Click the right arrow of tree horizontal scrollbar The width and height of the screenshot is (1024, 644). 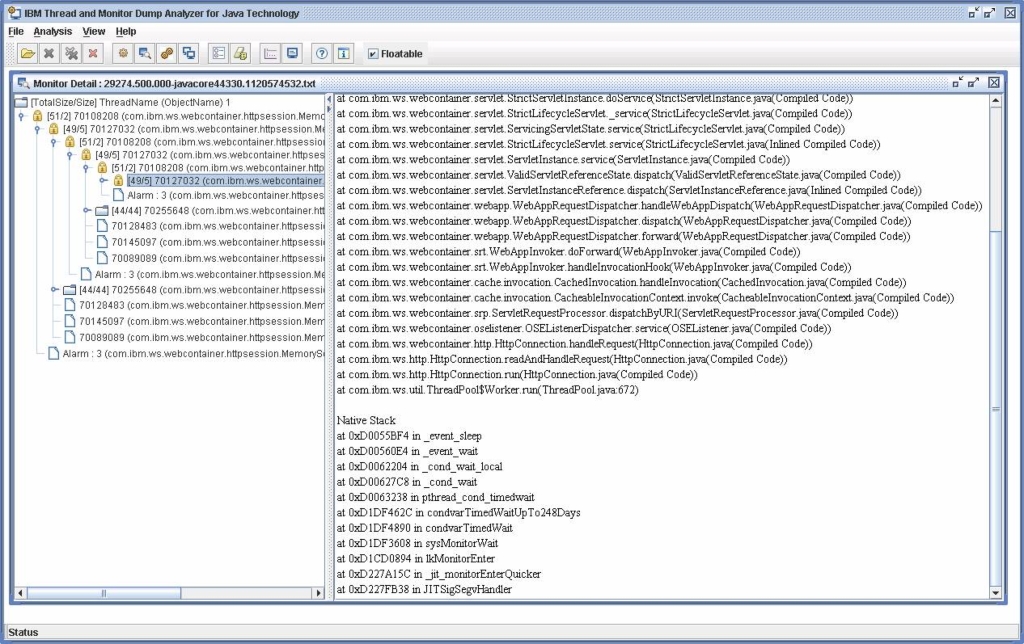point(319,593)
